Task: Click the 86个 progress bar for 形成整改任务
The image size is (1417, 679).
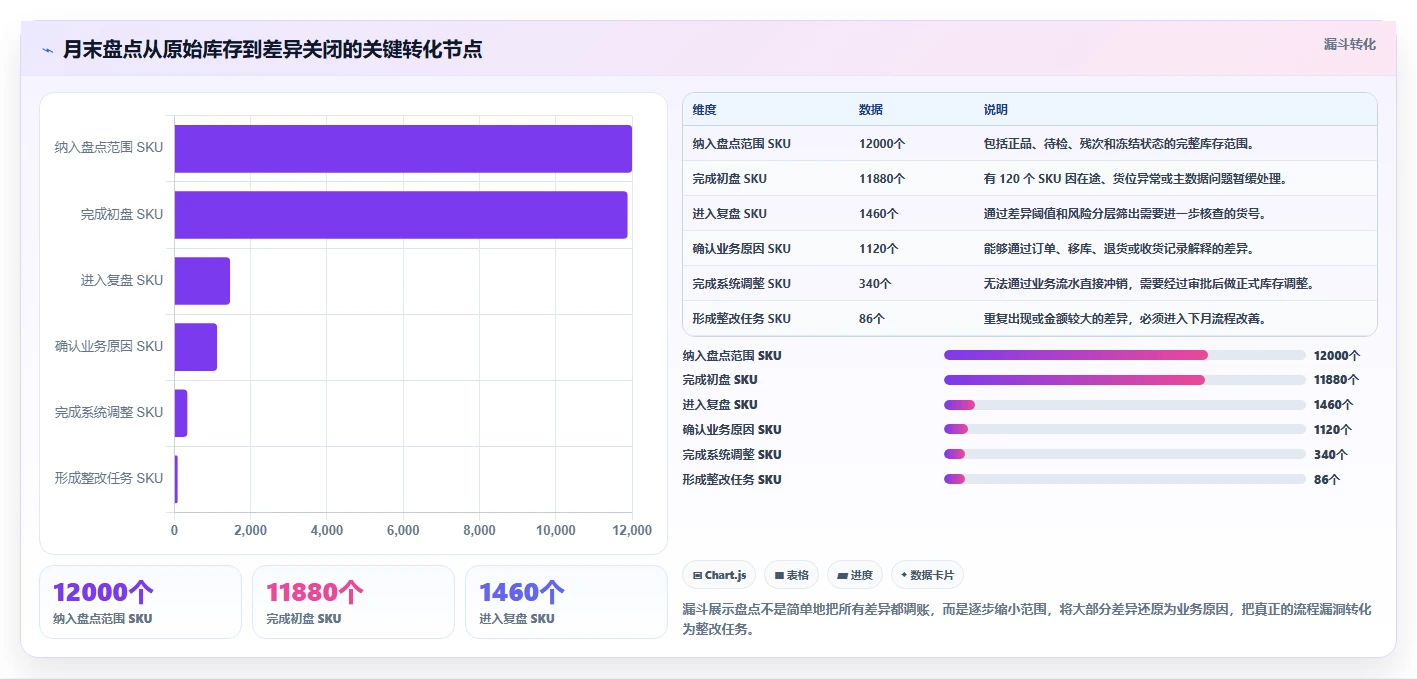Action: [1125, 480]
